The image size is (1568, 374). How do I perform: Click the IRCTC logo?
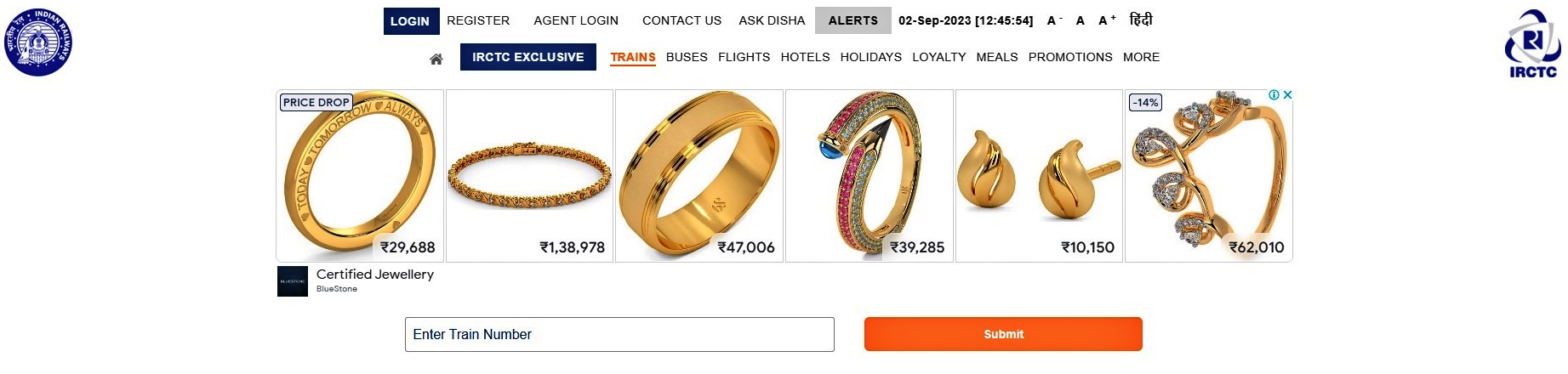click(x=1533, y=44)
